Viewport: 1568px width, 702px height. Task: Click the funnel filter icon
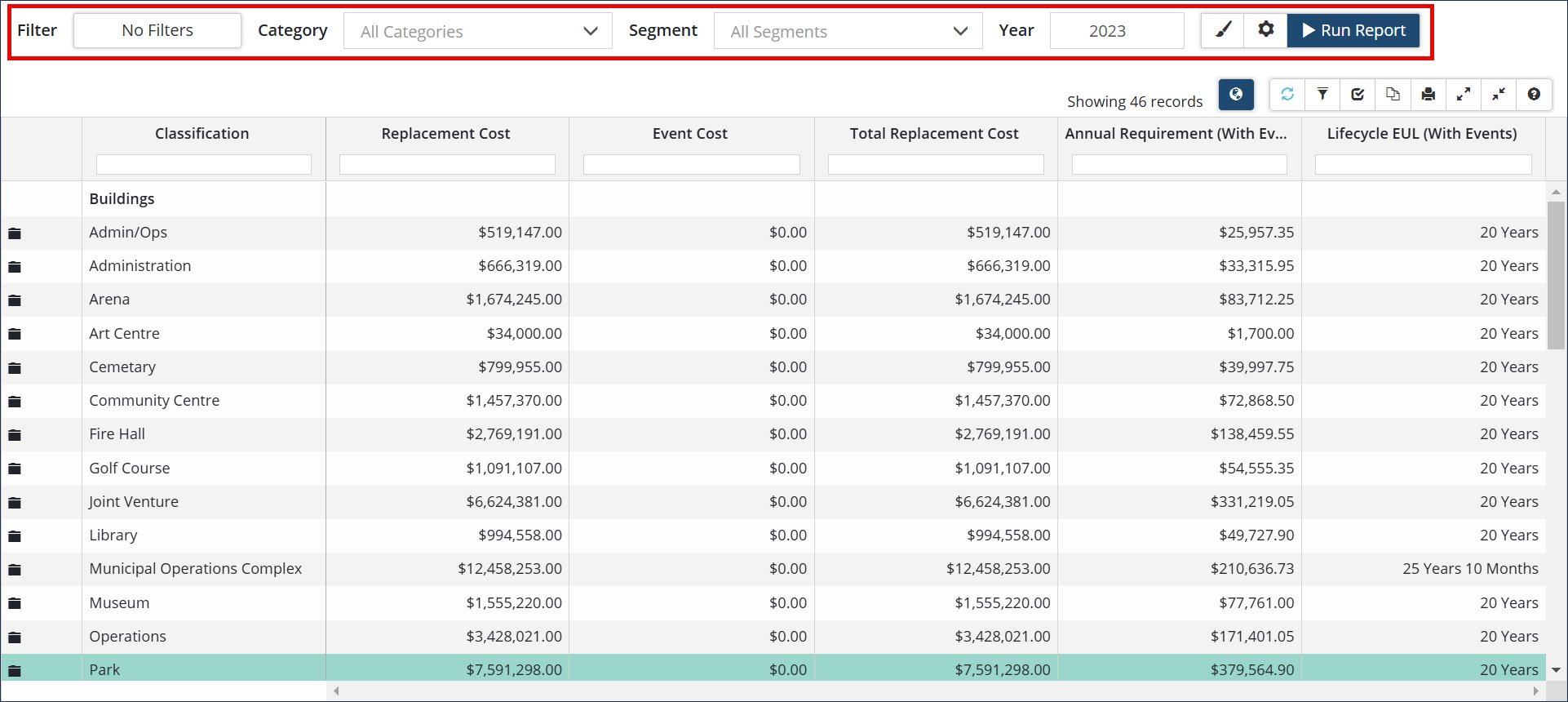[1322, 95]
